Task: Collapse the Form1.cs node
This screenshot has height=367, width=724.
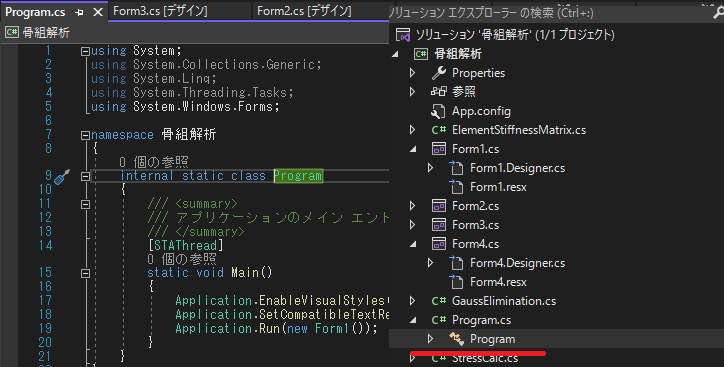Action: pos(413,149)
